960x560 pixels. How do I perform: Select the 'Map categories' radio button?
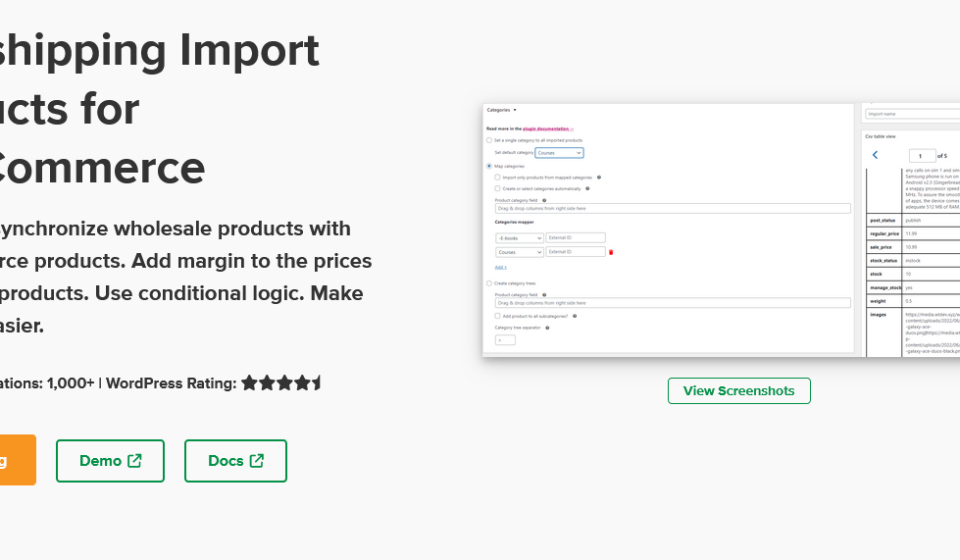coord(489,166)
